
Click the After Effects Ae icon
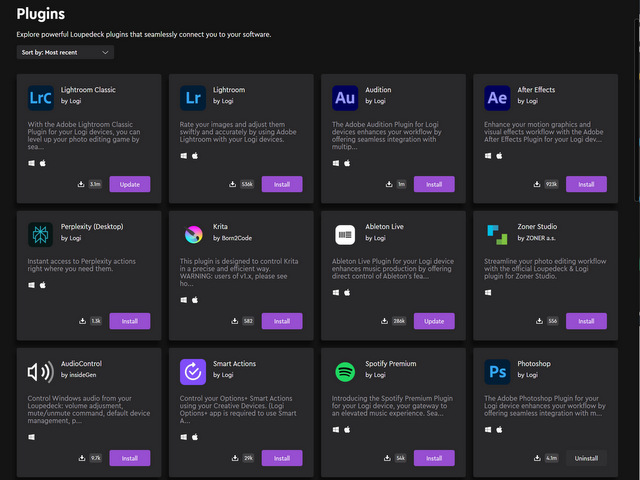click(497, 98)
